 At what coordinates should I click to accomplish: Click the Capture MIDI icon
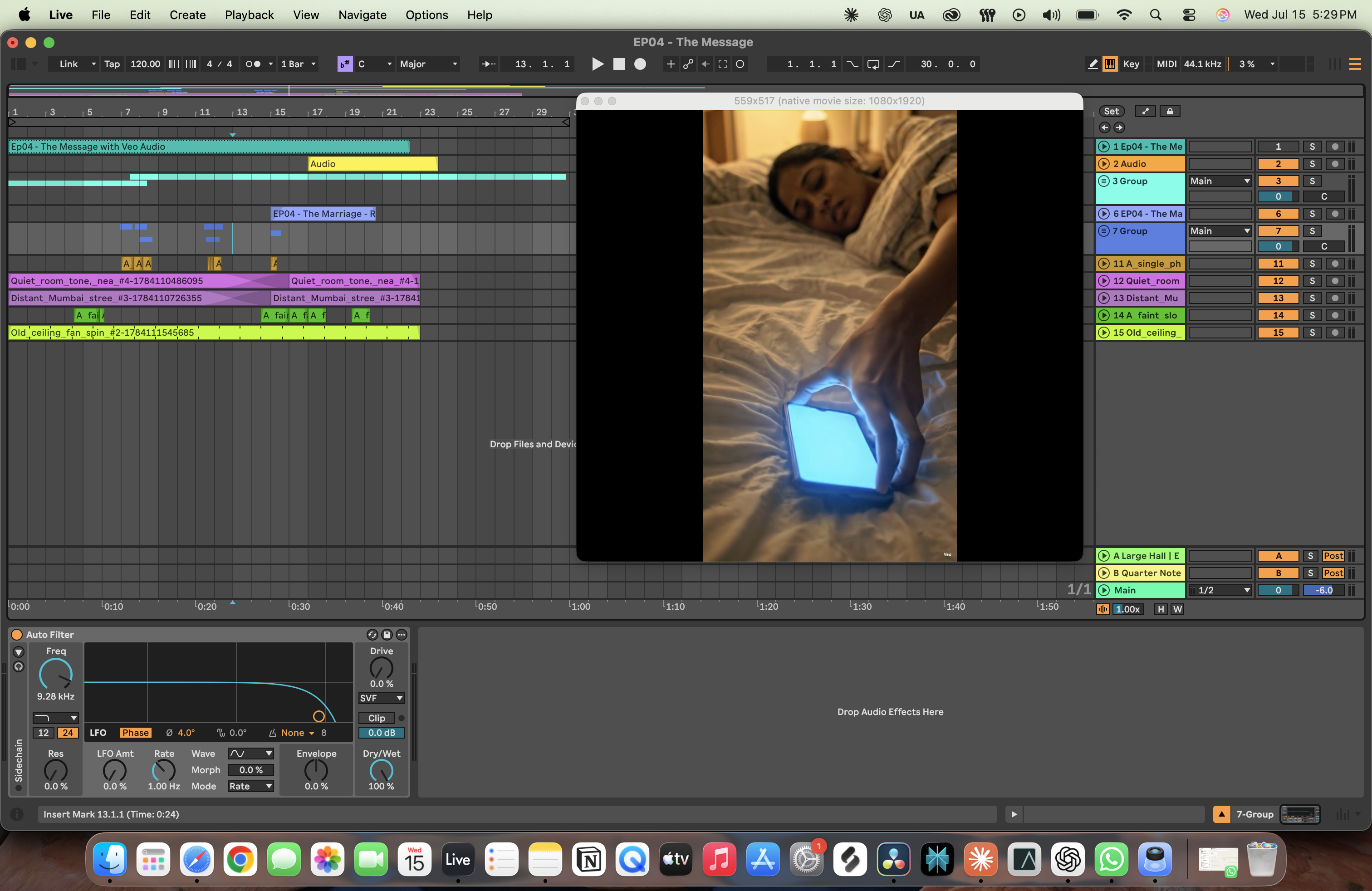pos(722,64)
